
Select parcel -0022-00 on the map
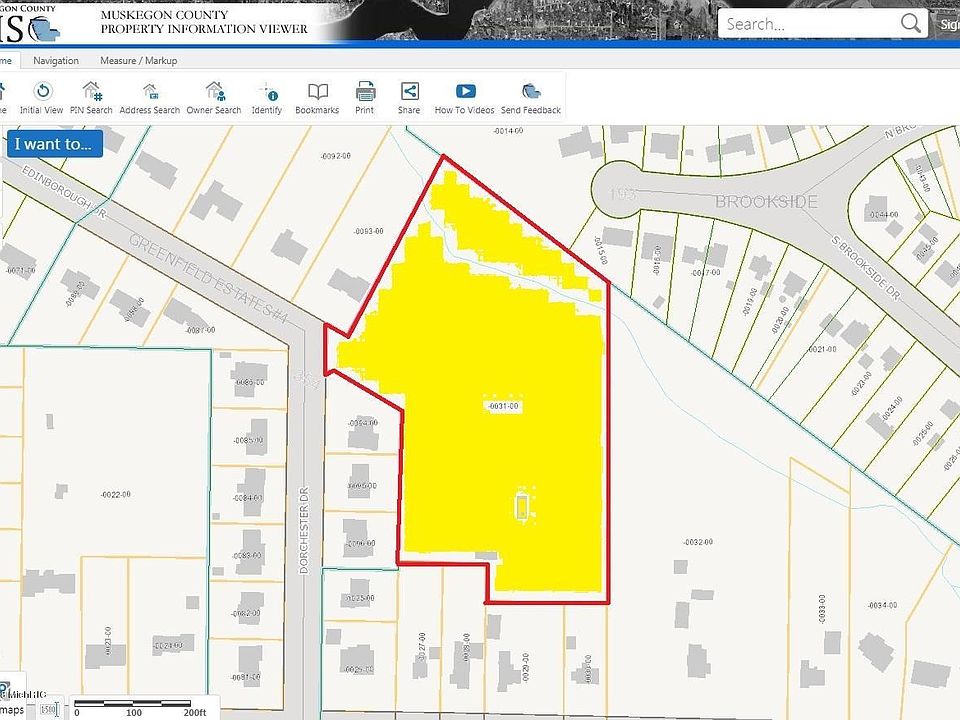[x=116, y=493]
